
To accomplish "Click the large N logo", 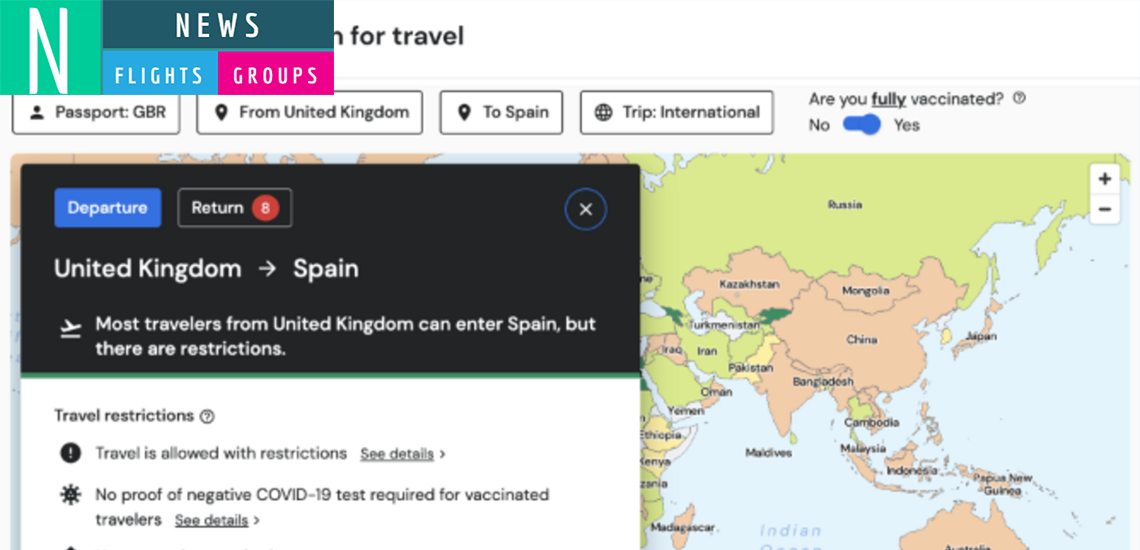I will click(x=50, y=47).
